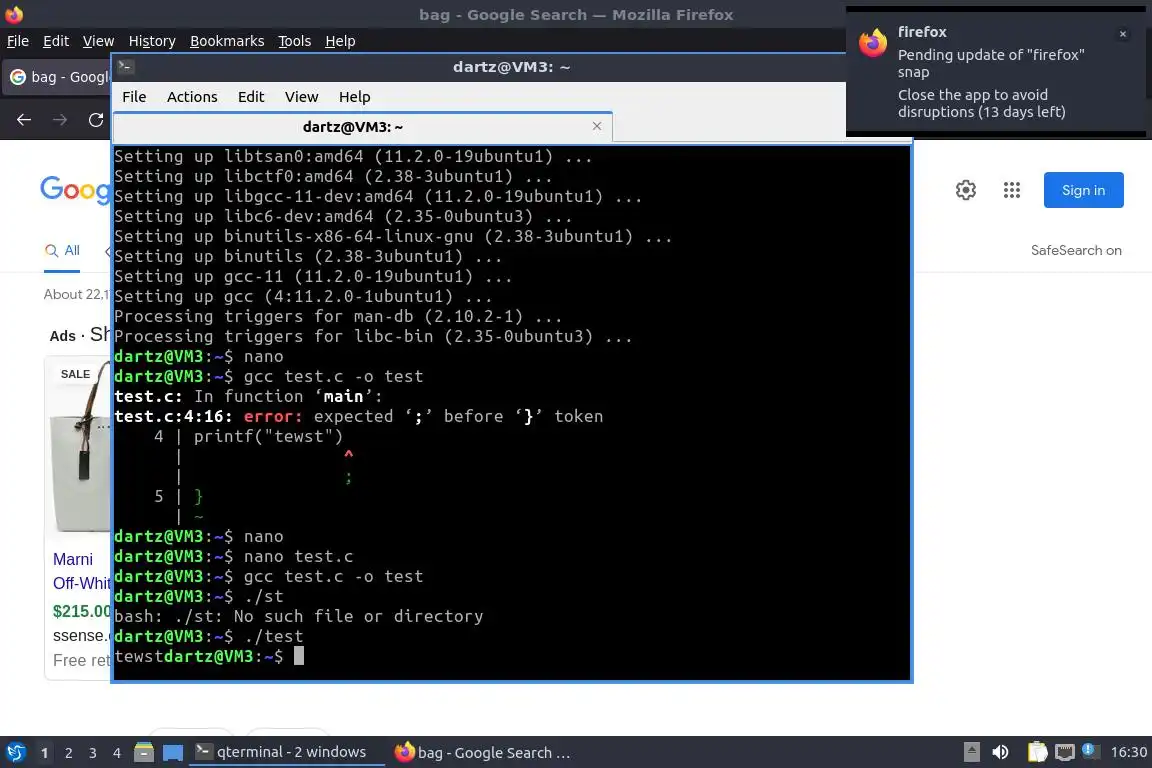Click the Firefox logo in the title bar
Screen dimensions: 1152x768
click(14, 14)
